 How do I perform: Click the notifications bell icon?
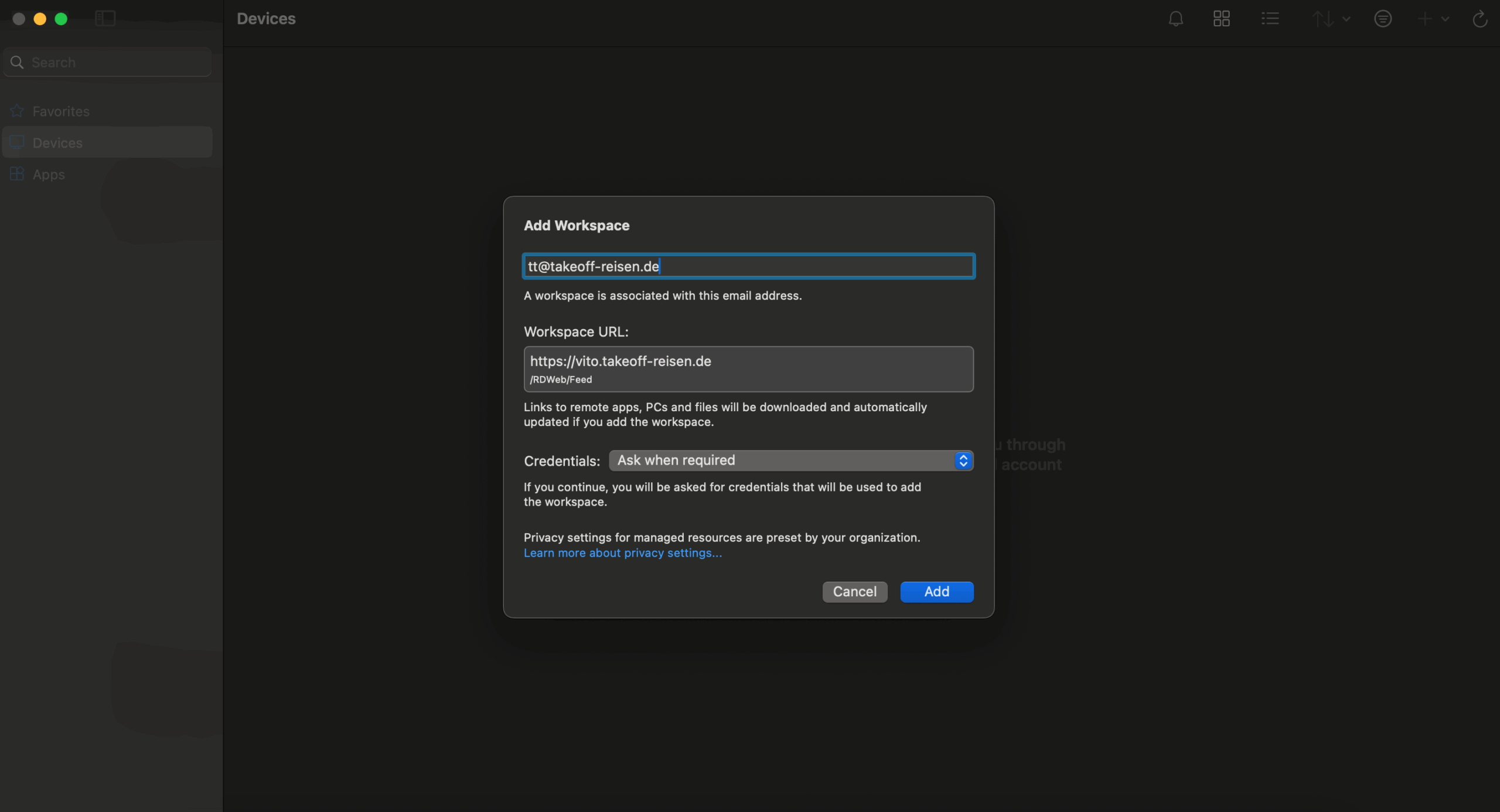1175,19
